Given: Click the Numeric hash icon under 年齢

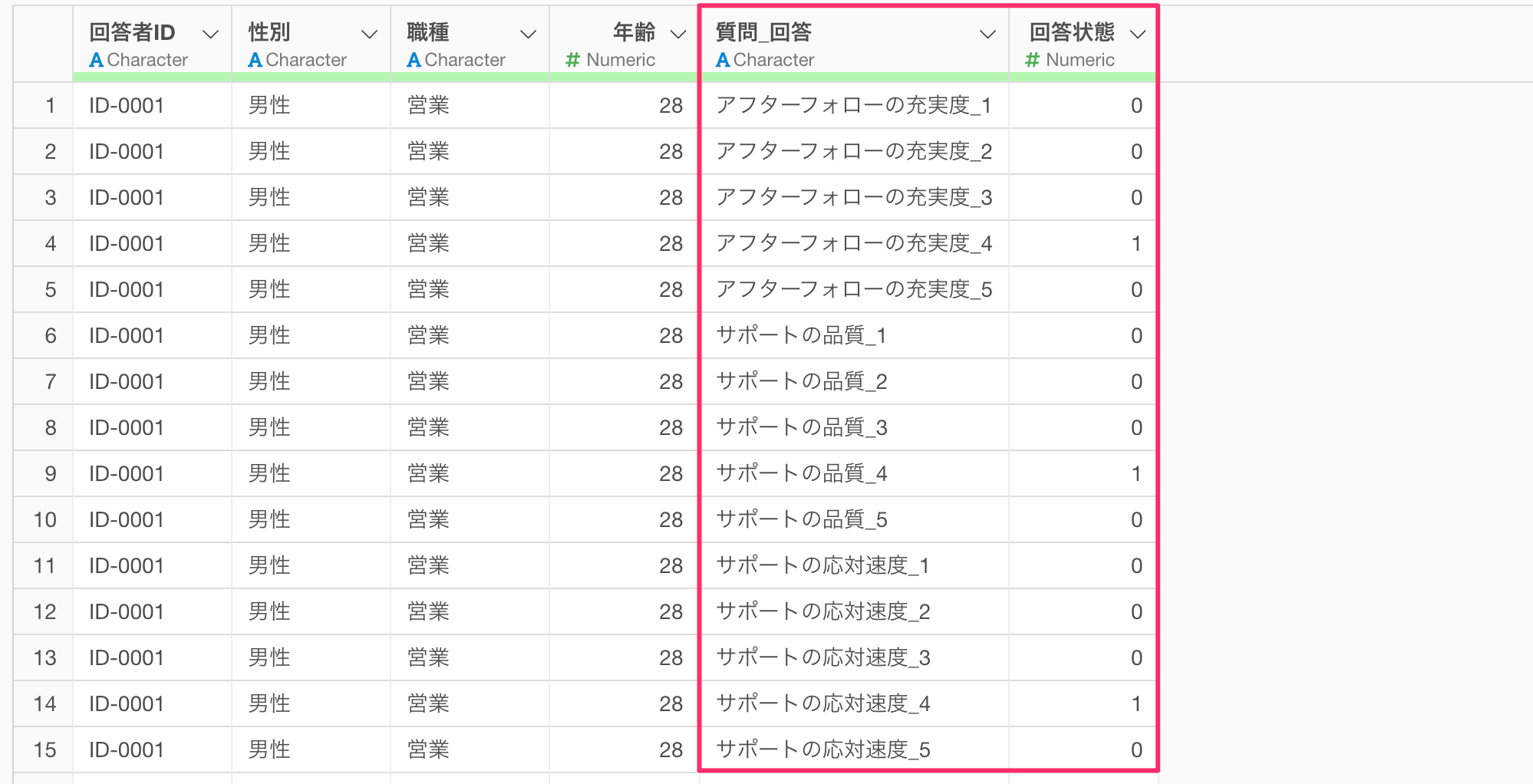Looking at the screenshot, I should tap(572, 60).
